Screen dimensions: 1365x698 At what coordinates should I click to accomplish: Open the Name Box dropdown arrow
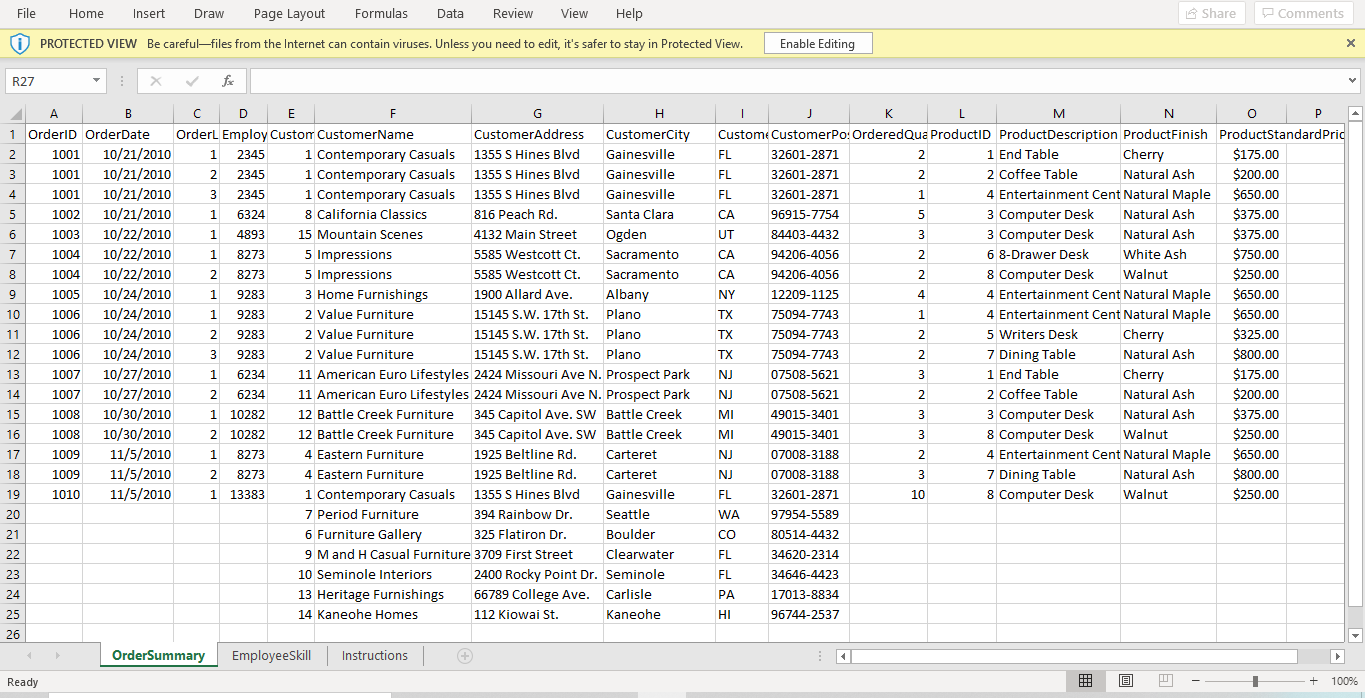click(x=94, y=79)
